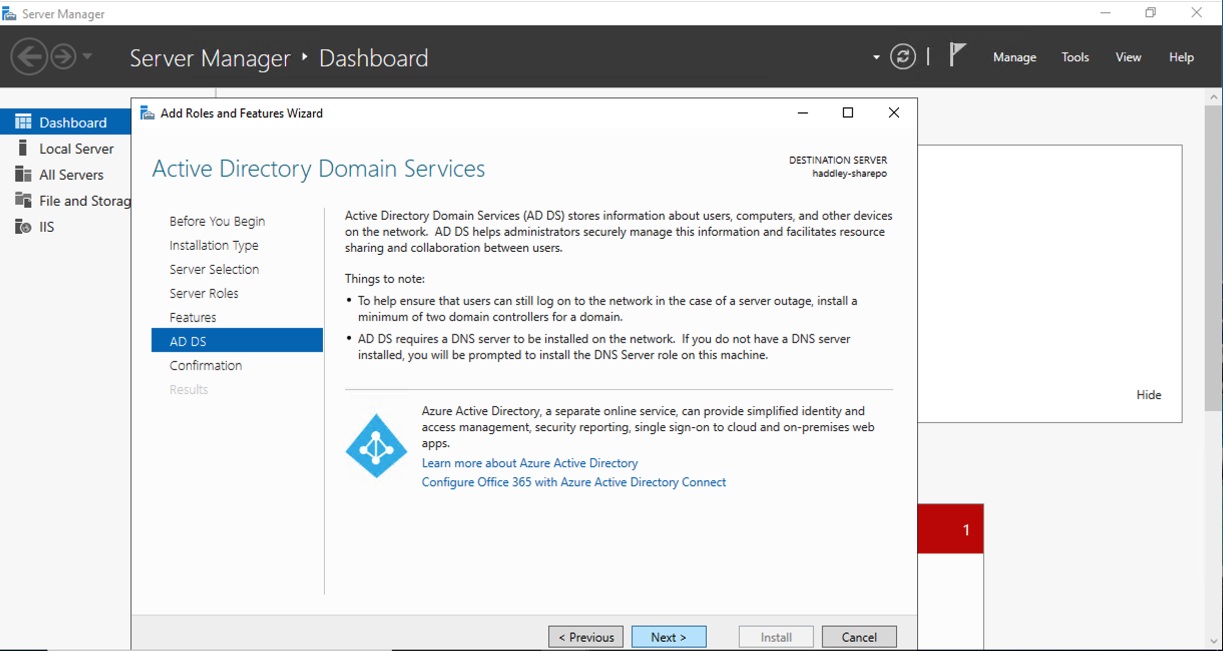1223x651 pixels.
Task: Open File and Storage Services in the sidebar
Action: pos(66,200)
